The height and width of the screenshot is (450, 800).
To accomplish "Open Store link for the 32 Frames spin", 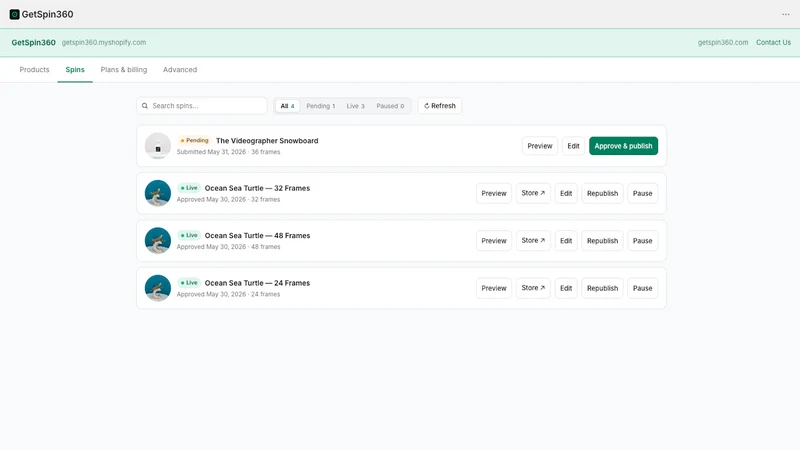I will 533,193.
